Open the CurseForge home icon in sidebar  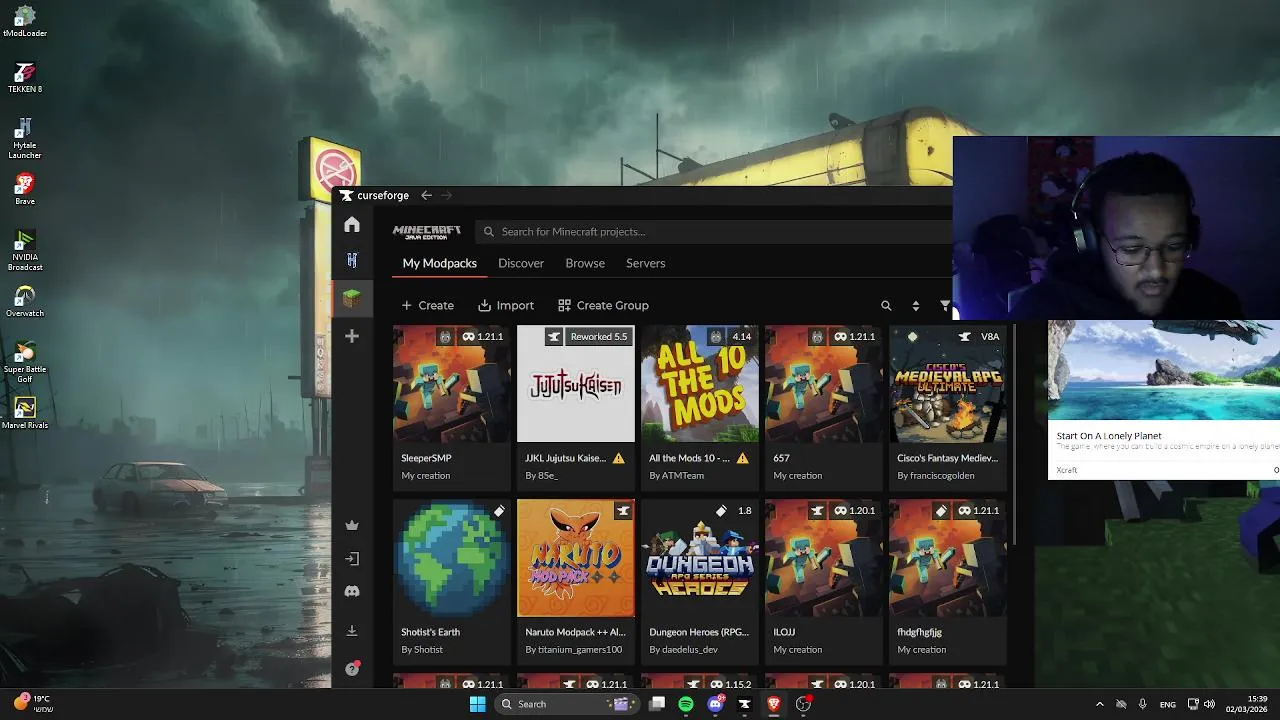352,225
